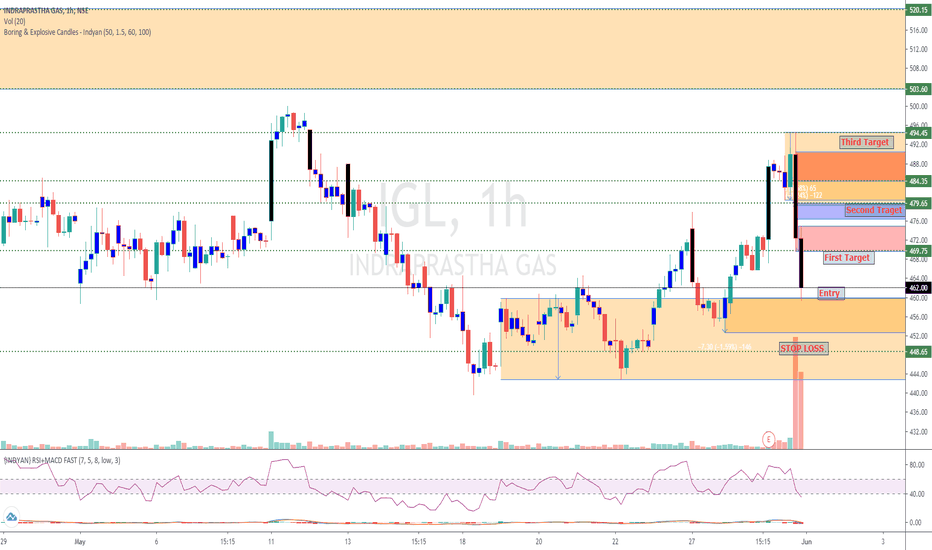This screenshot has width=932, height=550.
Task: Click the 18 date label on time axis
Action: (462, 542)
